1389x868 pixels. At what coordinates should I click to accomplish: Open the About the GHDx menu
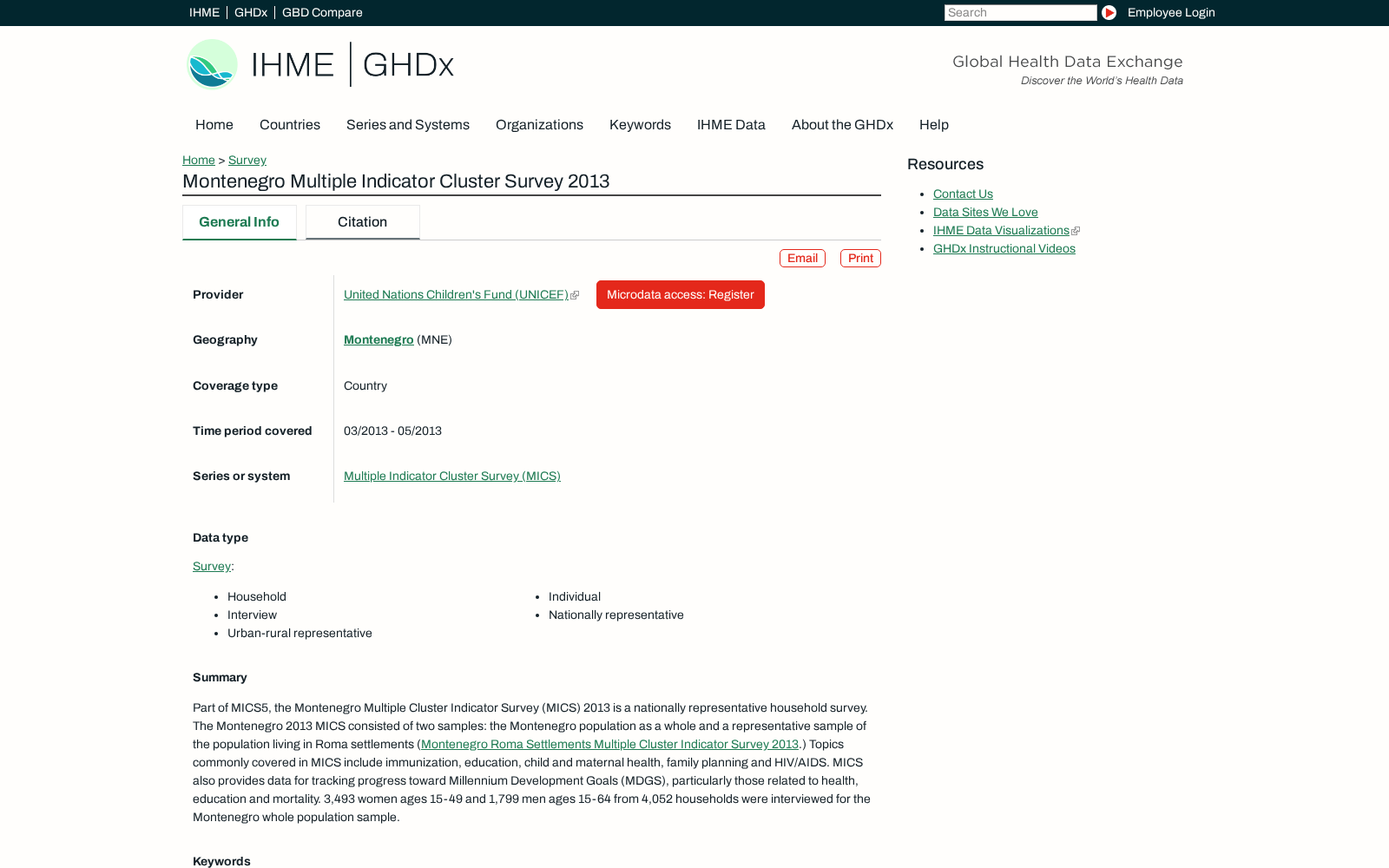(842, 124)
